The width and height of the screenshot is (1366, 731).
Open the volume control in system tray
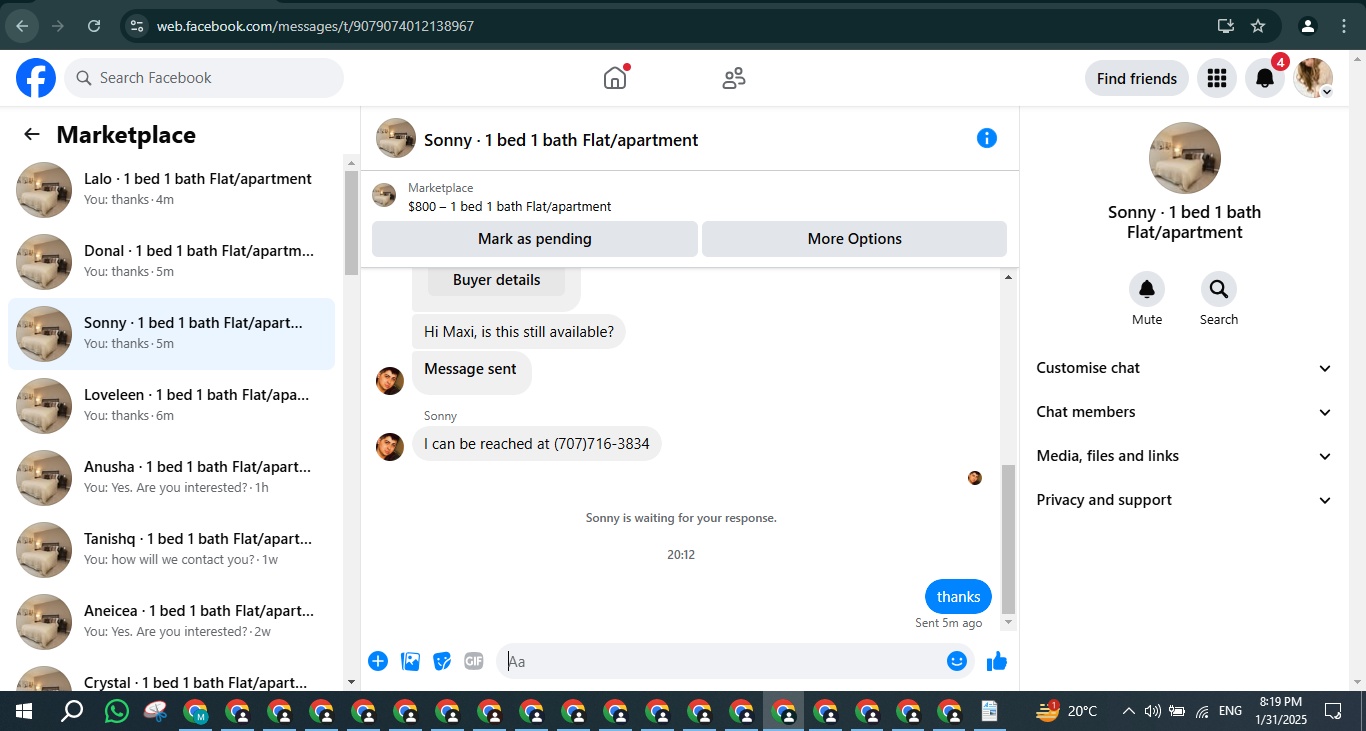(1152, 711)
